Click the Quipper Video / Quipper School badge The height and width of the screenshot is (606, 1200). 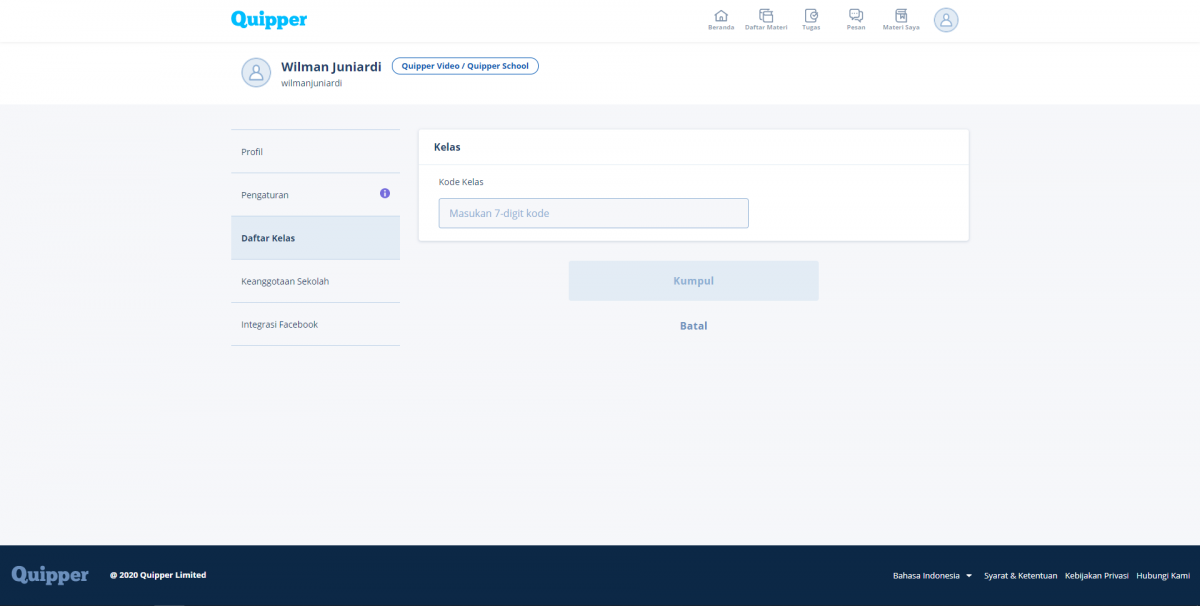(465, 65)
